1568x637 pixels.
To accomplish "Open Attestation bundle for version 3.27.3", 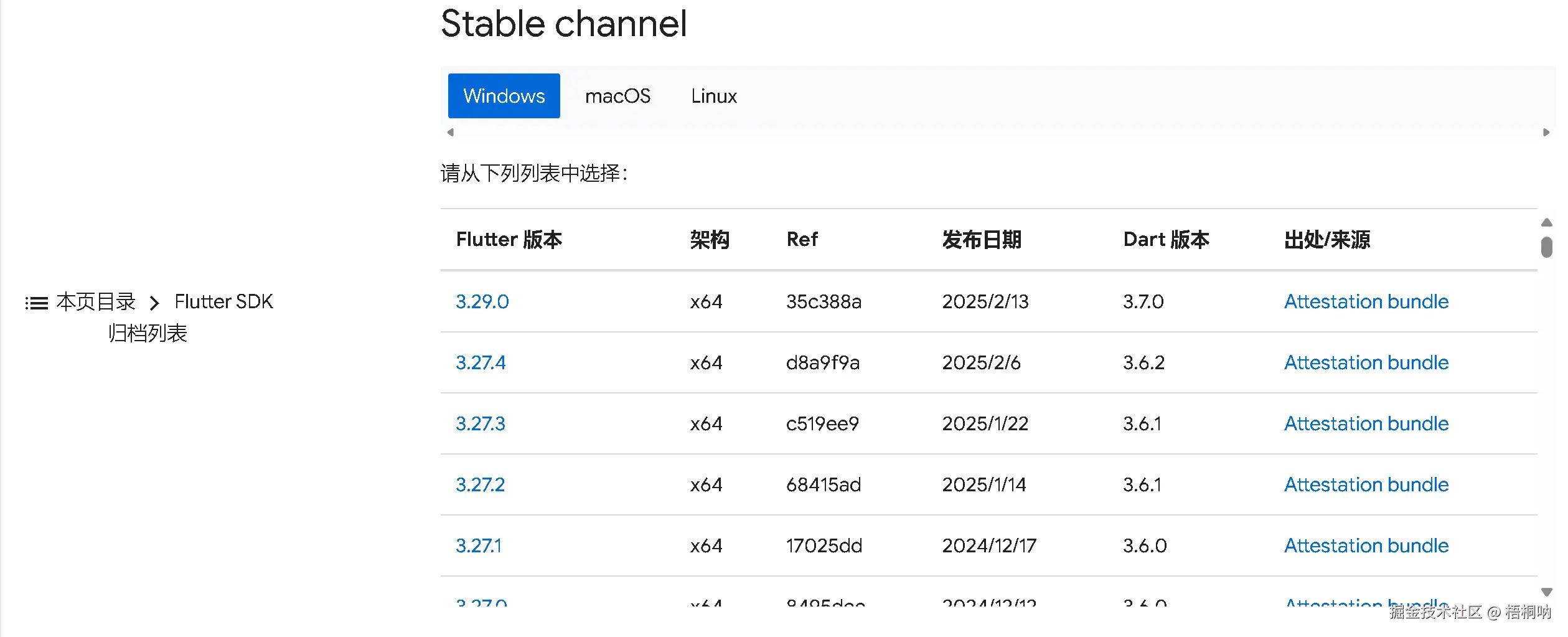I will click(x=1366, y=424).
